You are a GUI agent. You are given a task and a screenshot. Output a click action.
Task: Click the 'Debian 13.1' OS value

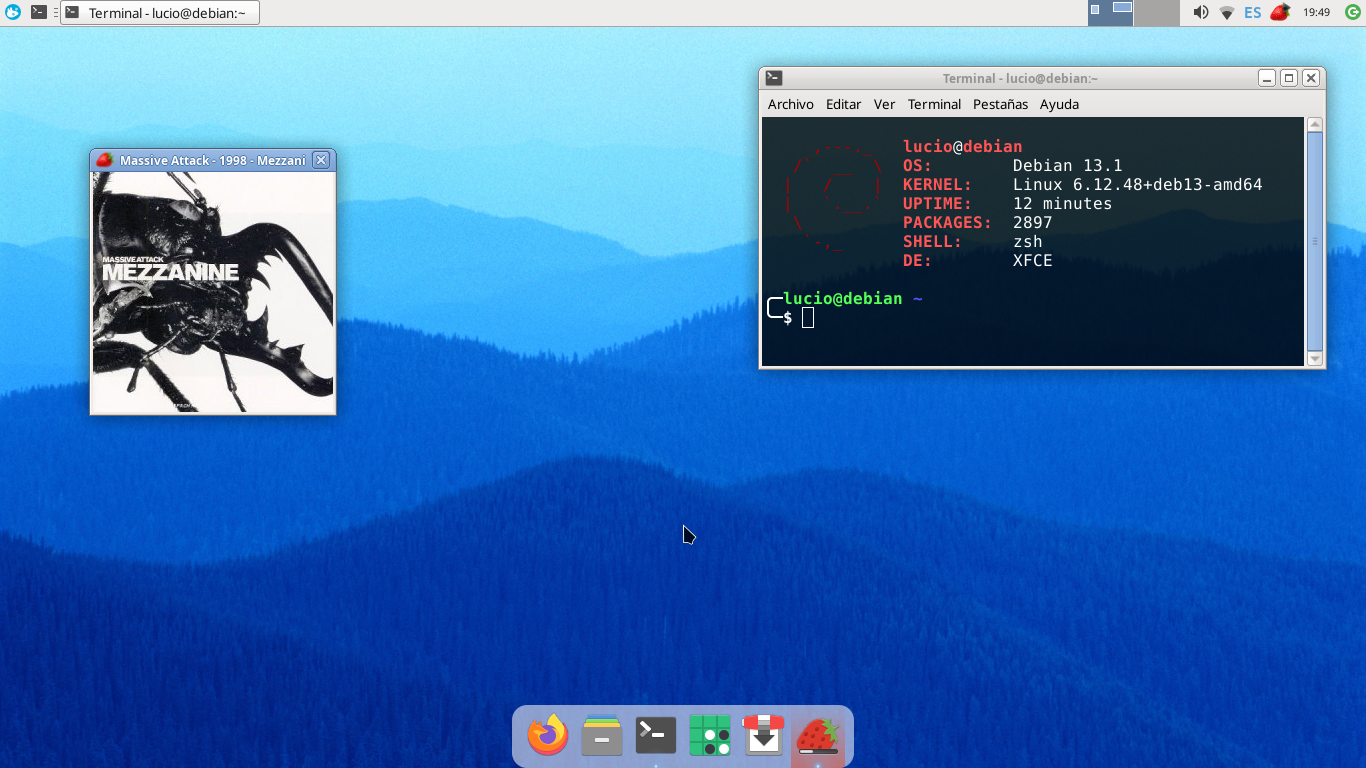pyautogui.click(x=1068, y=165)
